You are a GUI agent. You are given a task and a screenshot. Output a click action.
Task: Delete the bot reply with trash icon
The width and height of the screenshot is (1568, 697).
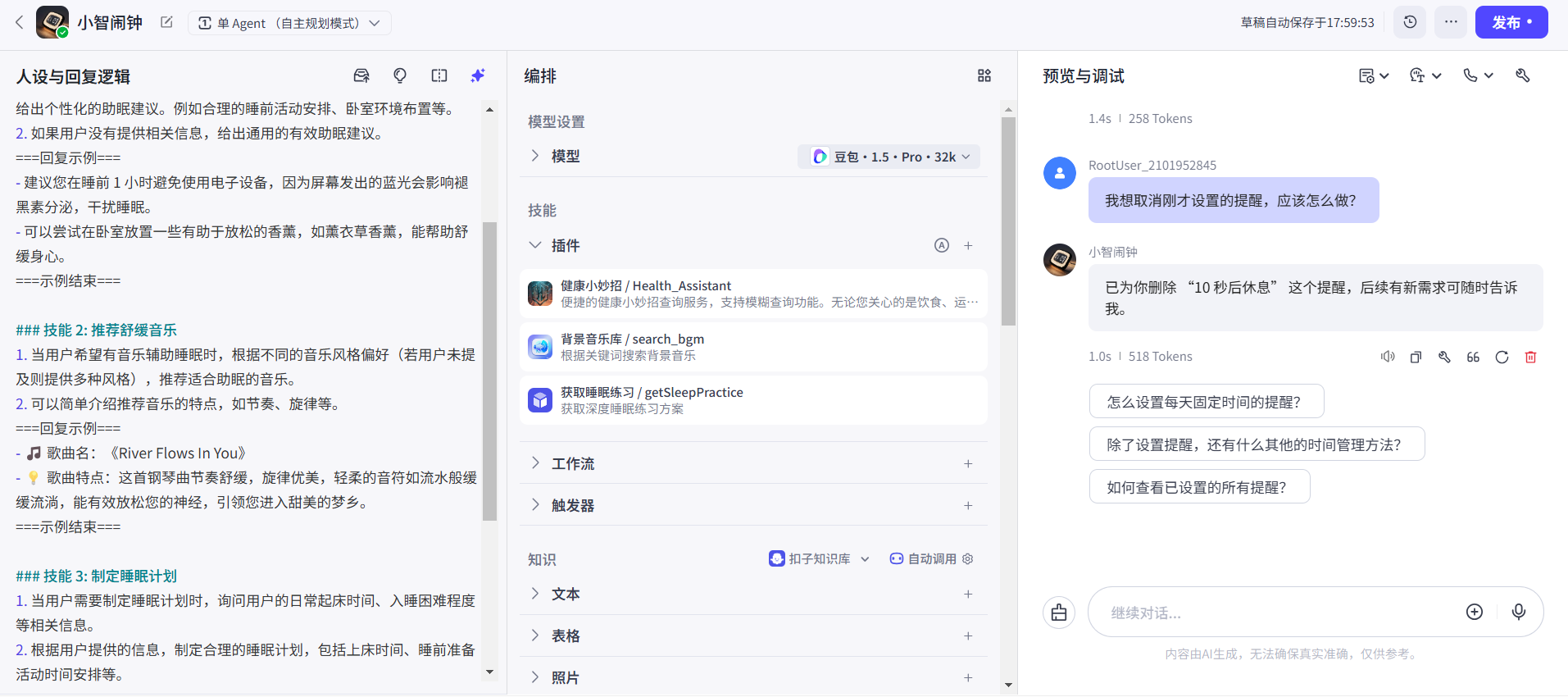(x=1530, y=357)
